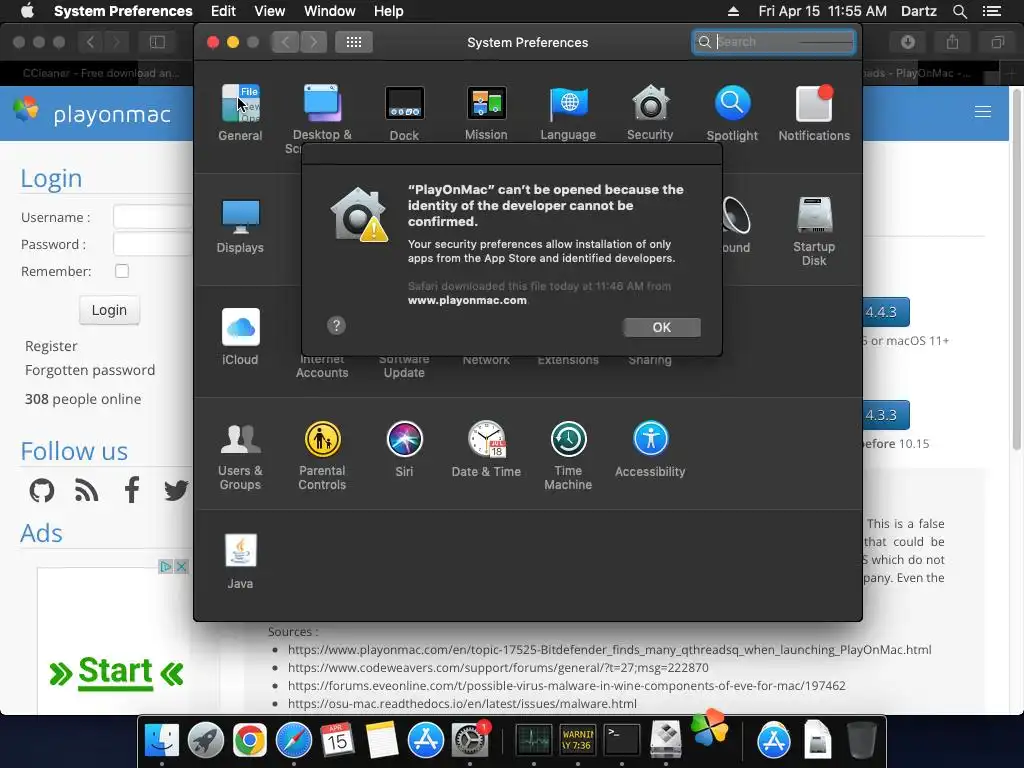The image size is (1024, 768).
Task: Open the Dock preferences pane
Action: click(x=404, y=112)
